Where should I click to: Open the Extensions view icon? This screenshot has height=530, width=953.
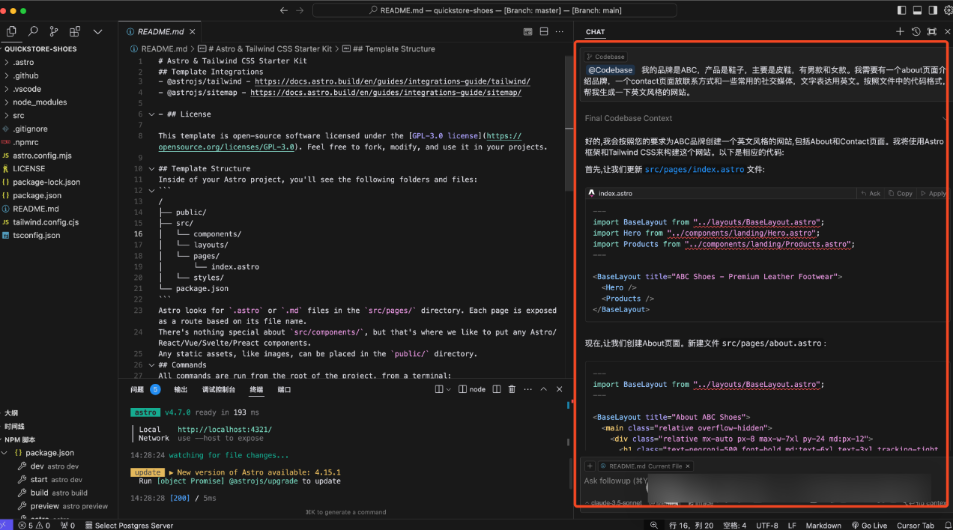pos(75,31)
